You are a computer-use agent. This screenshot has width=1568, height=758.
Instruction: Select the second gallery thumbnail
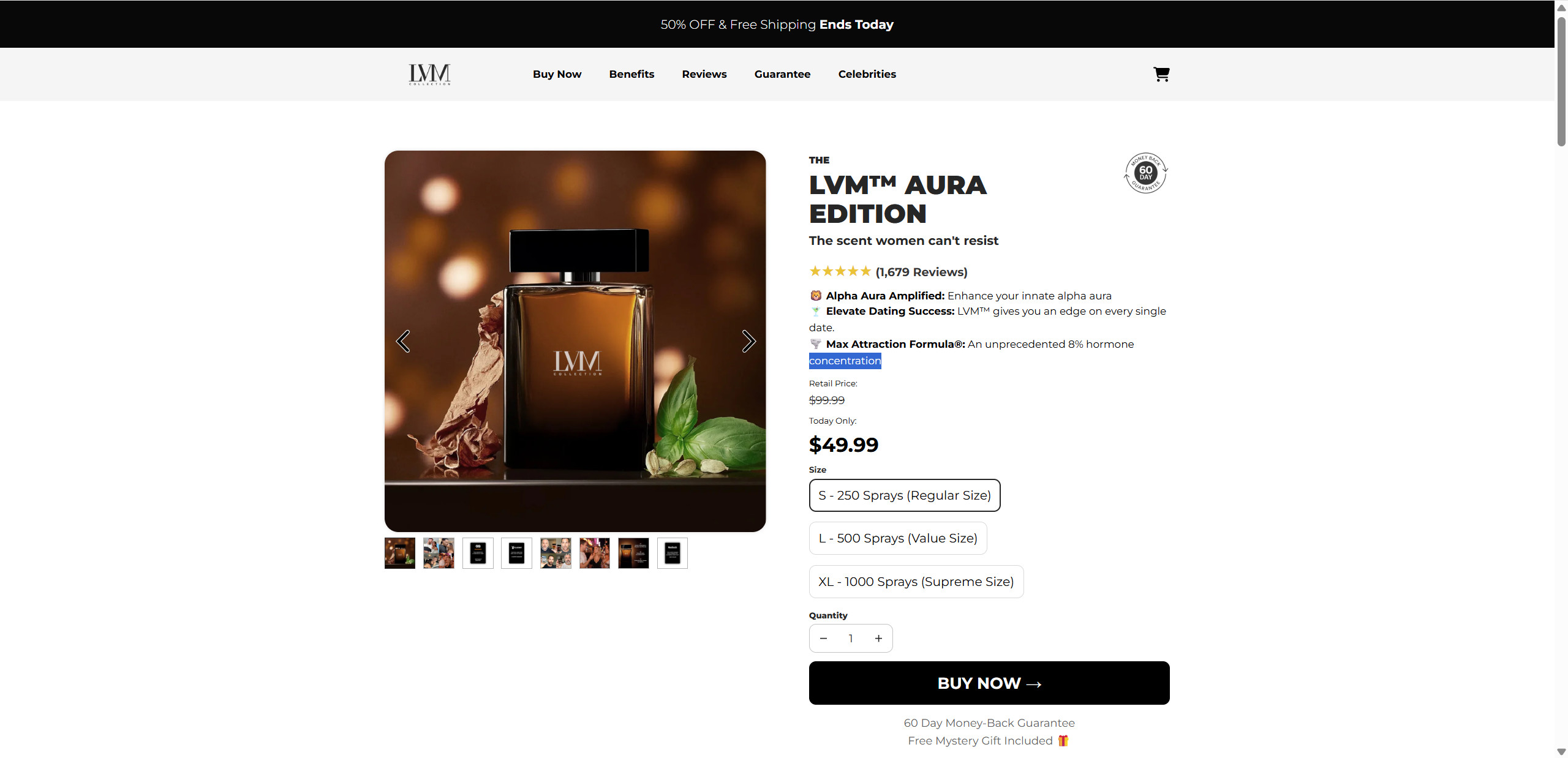coord(439,553)
